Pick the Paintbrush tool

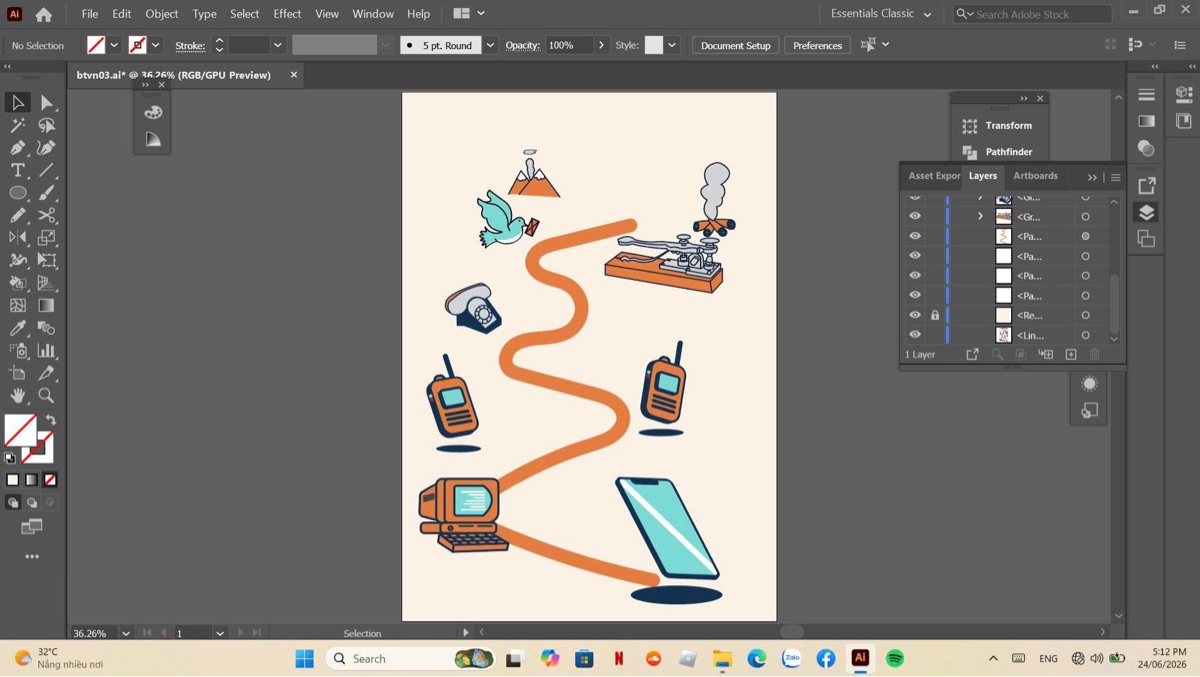[46, 193]
